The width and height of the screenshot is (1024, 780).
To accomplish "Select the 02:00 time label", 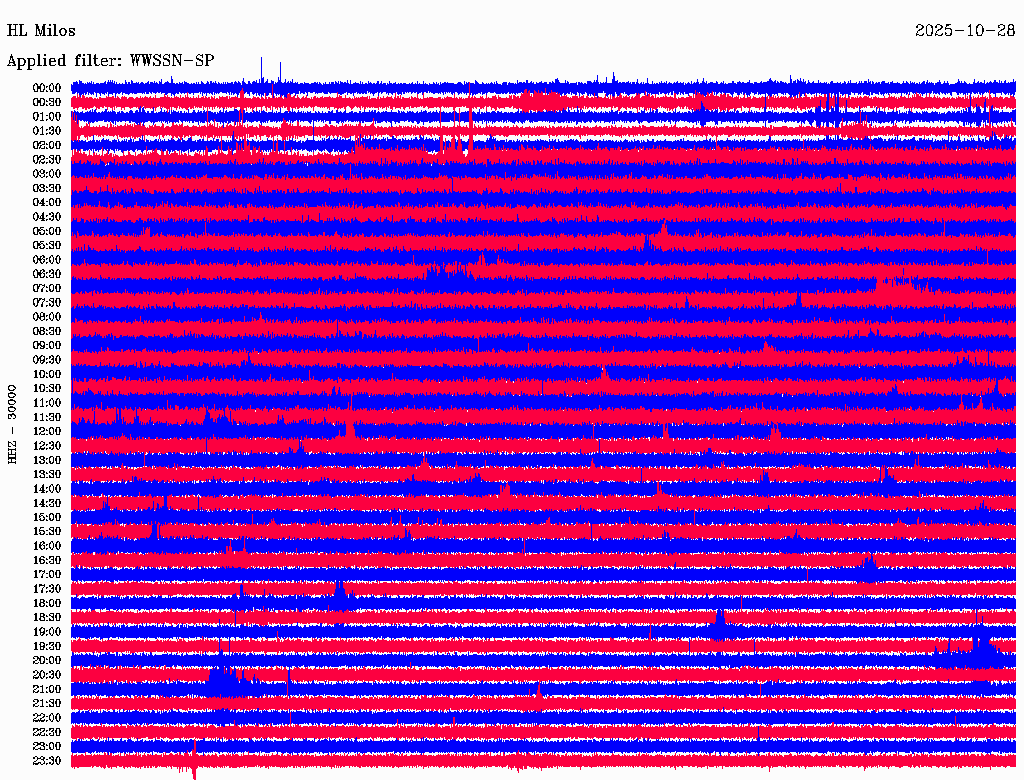I will coord(47,145).
